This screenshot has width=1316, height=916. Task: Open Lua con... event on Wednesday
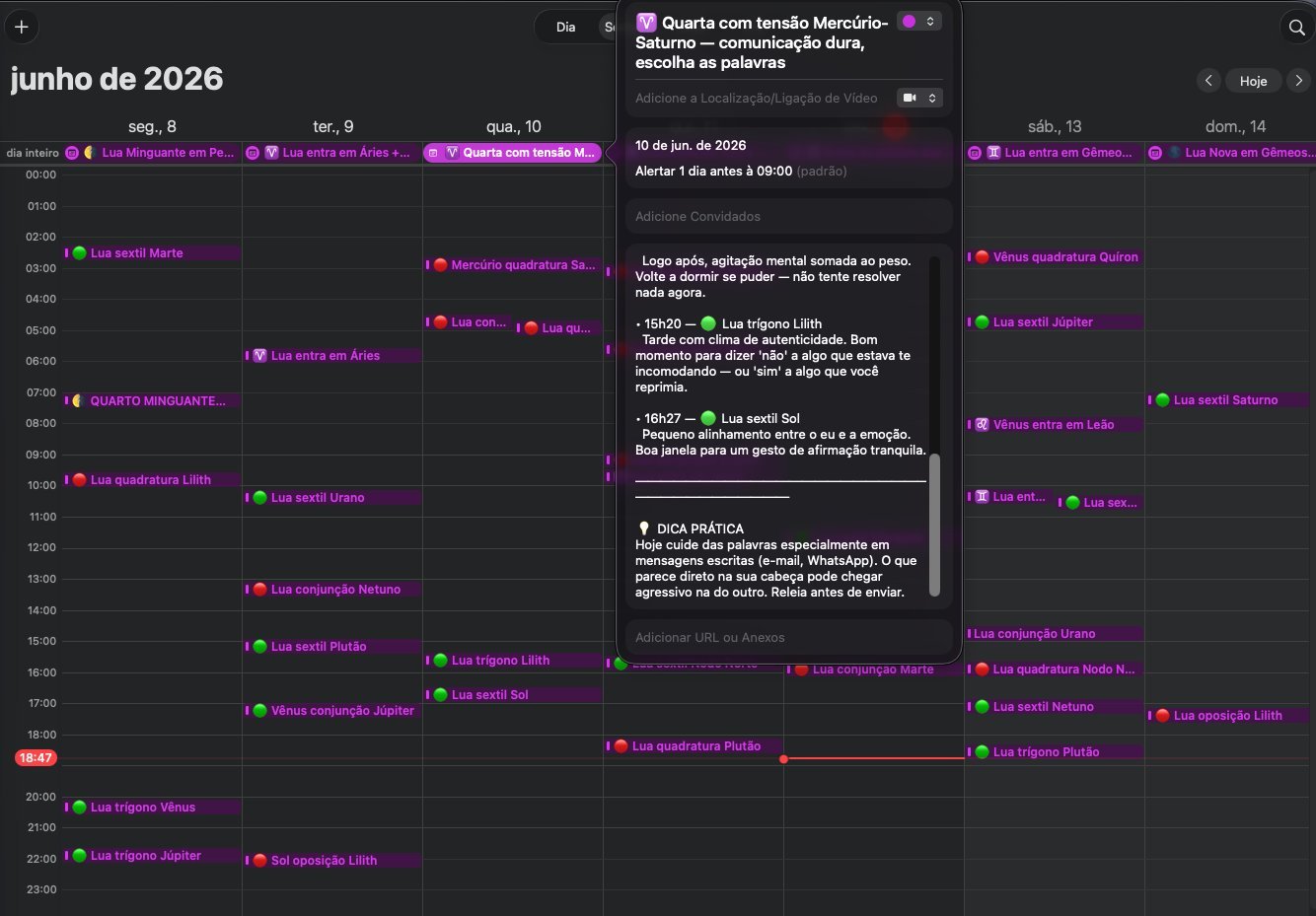pos(470,322)
